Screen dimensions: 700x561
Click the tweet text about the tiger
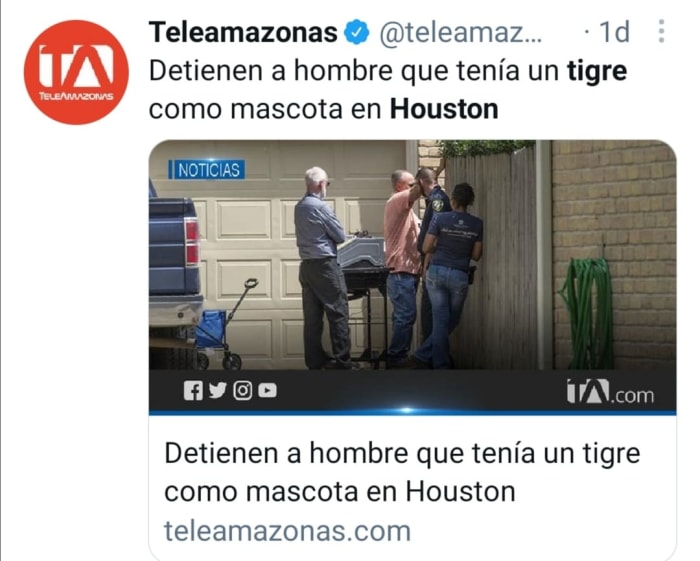(x=388, y=90)
